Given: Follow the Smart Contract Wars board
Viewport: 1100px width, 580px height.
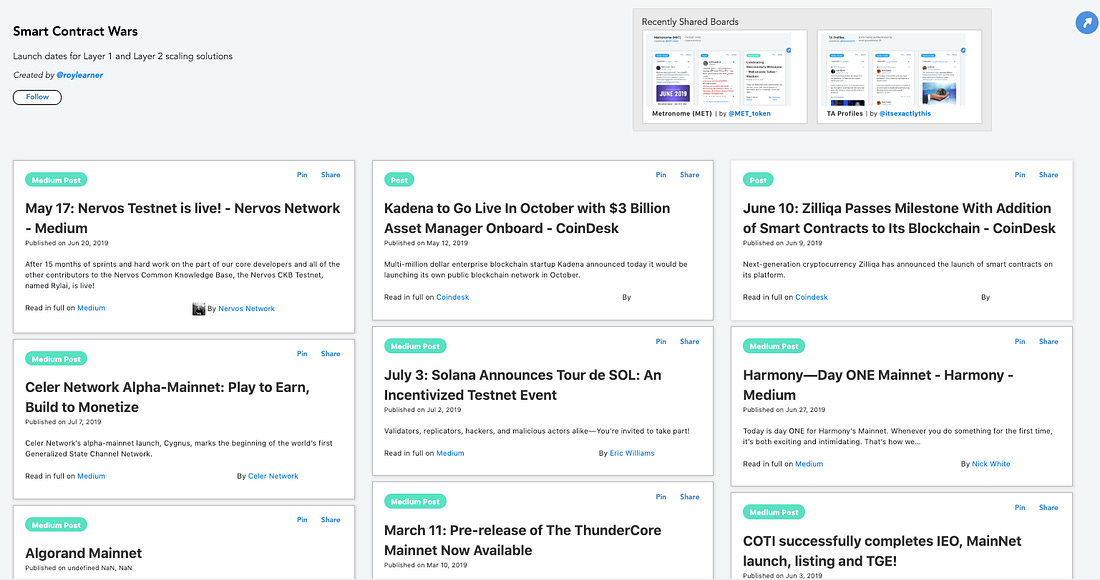Looking at the screenshot, I should tap(37, 97).
